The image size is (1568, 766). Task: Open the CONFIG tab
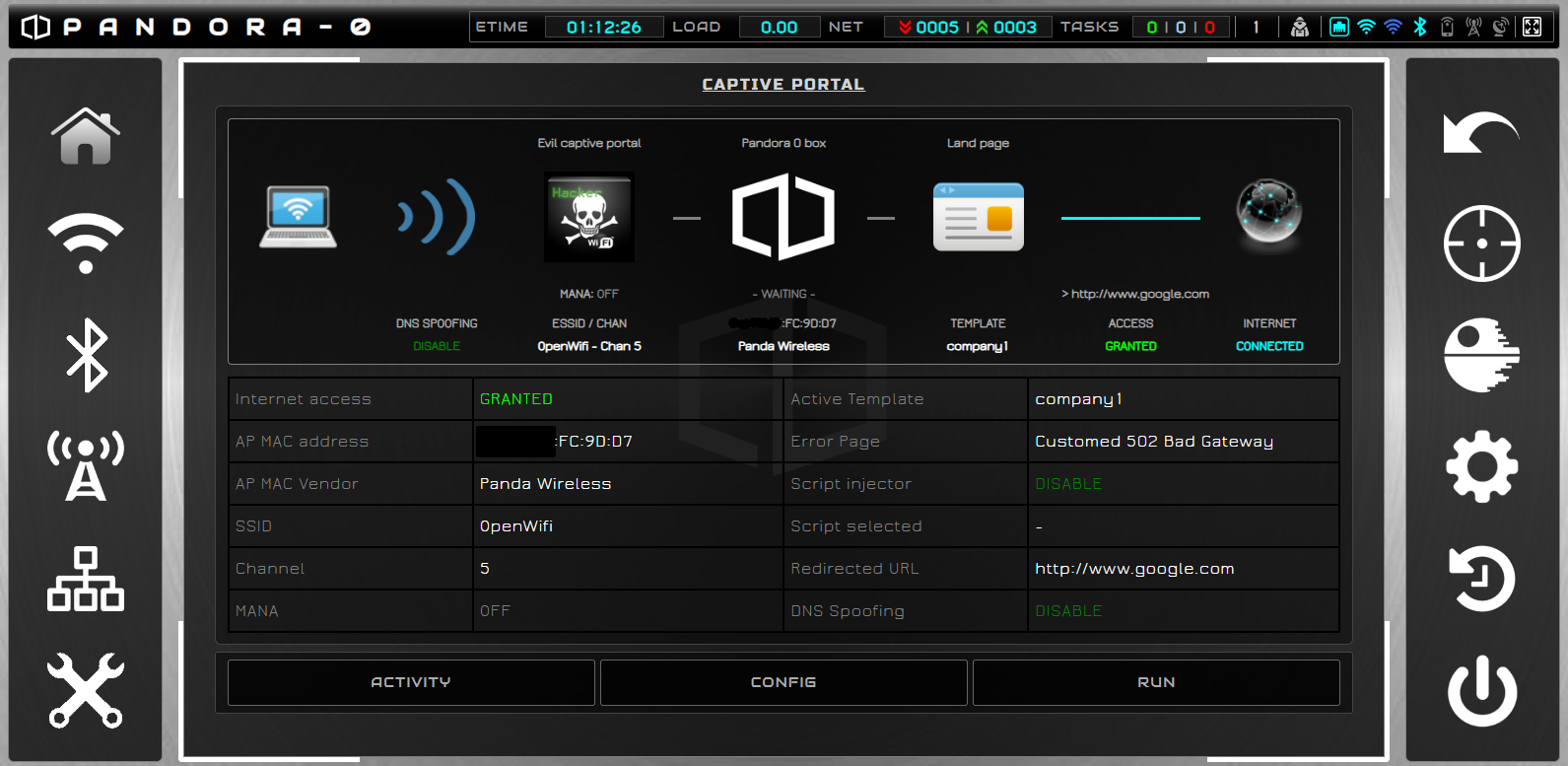coord(784,682)
